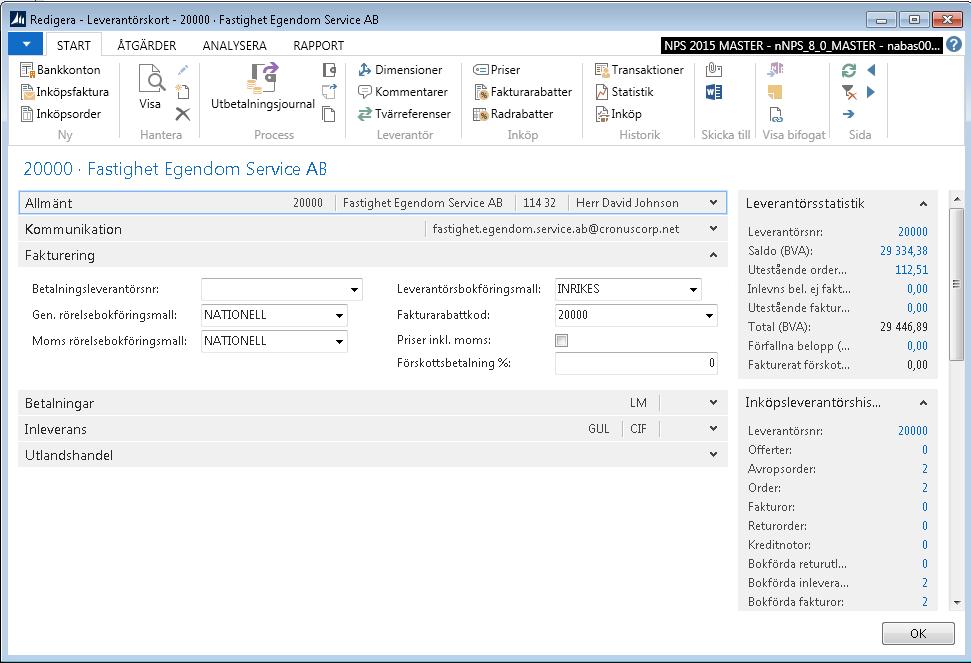Screen dimensions: 971x663
Task: Click the OneNote icon in Visa bifogat
Action: click(x=775, y=69)
